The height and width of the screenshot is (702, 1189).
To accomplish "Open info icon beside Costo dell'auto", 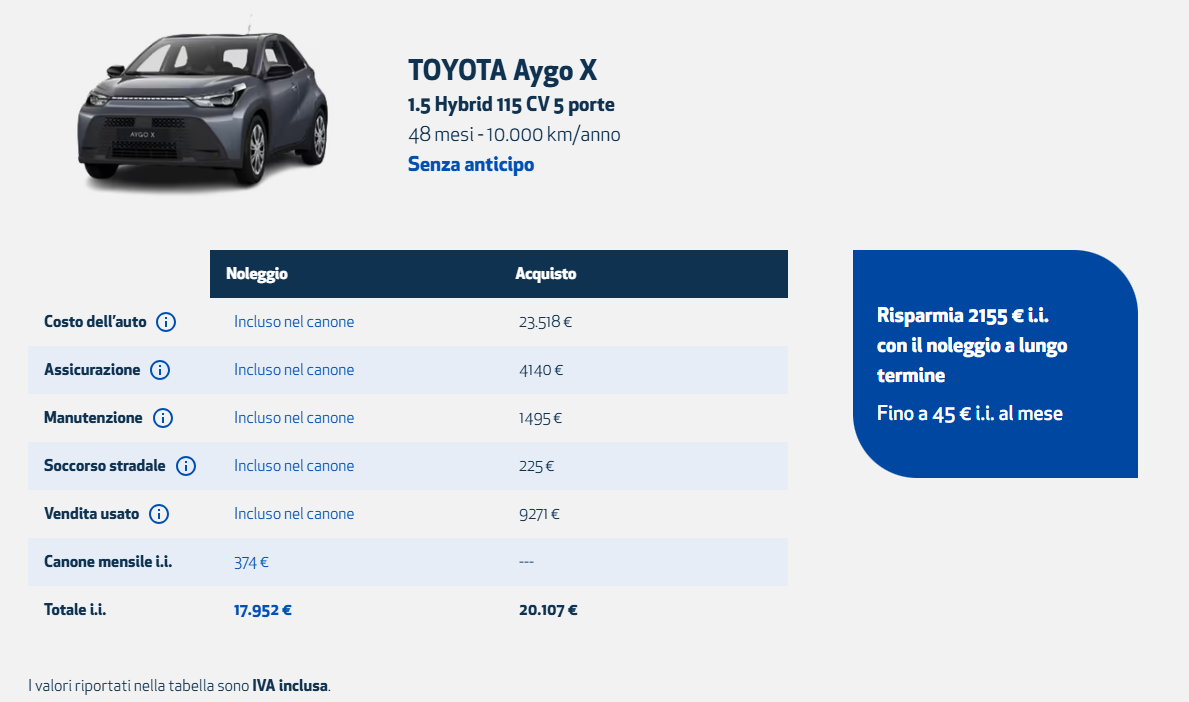I will click(166, 322).
